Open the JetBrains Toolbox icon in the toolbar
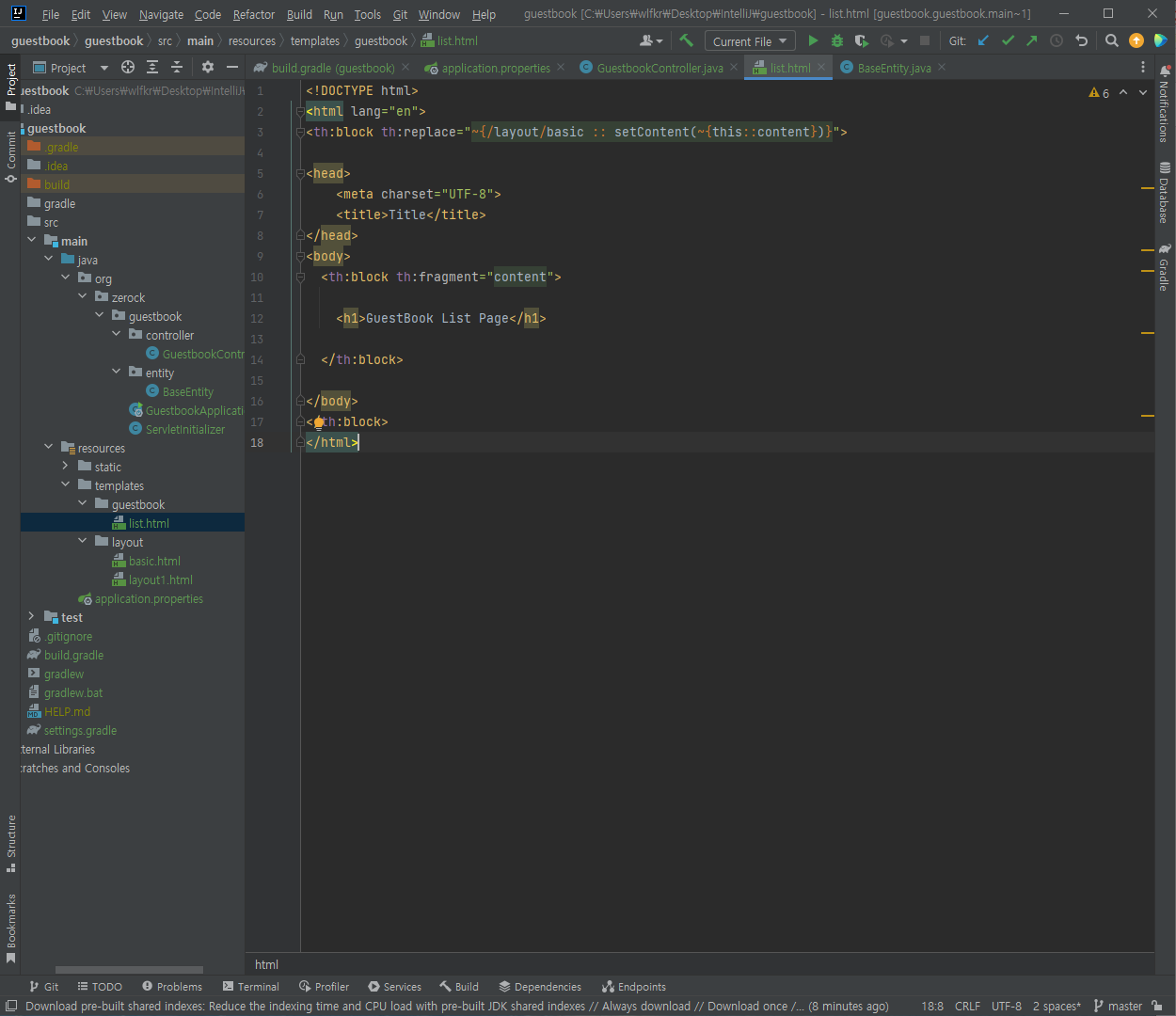Screen dimensions: 1176x1016 pos(1161,40)
